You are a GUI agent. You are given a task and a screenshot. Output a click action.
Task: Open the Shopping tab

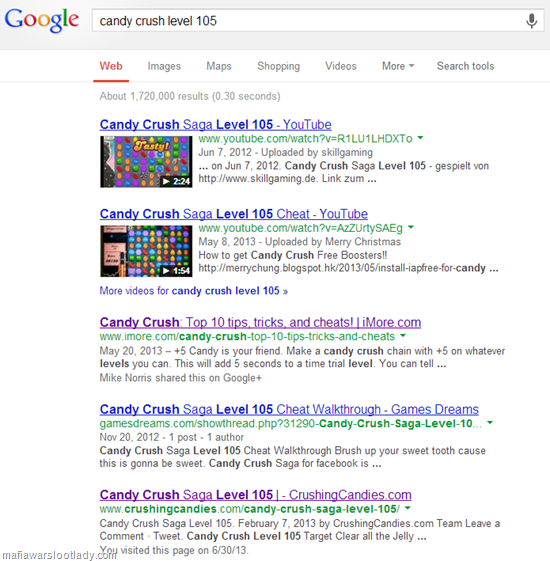[278, 66]
